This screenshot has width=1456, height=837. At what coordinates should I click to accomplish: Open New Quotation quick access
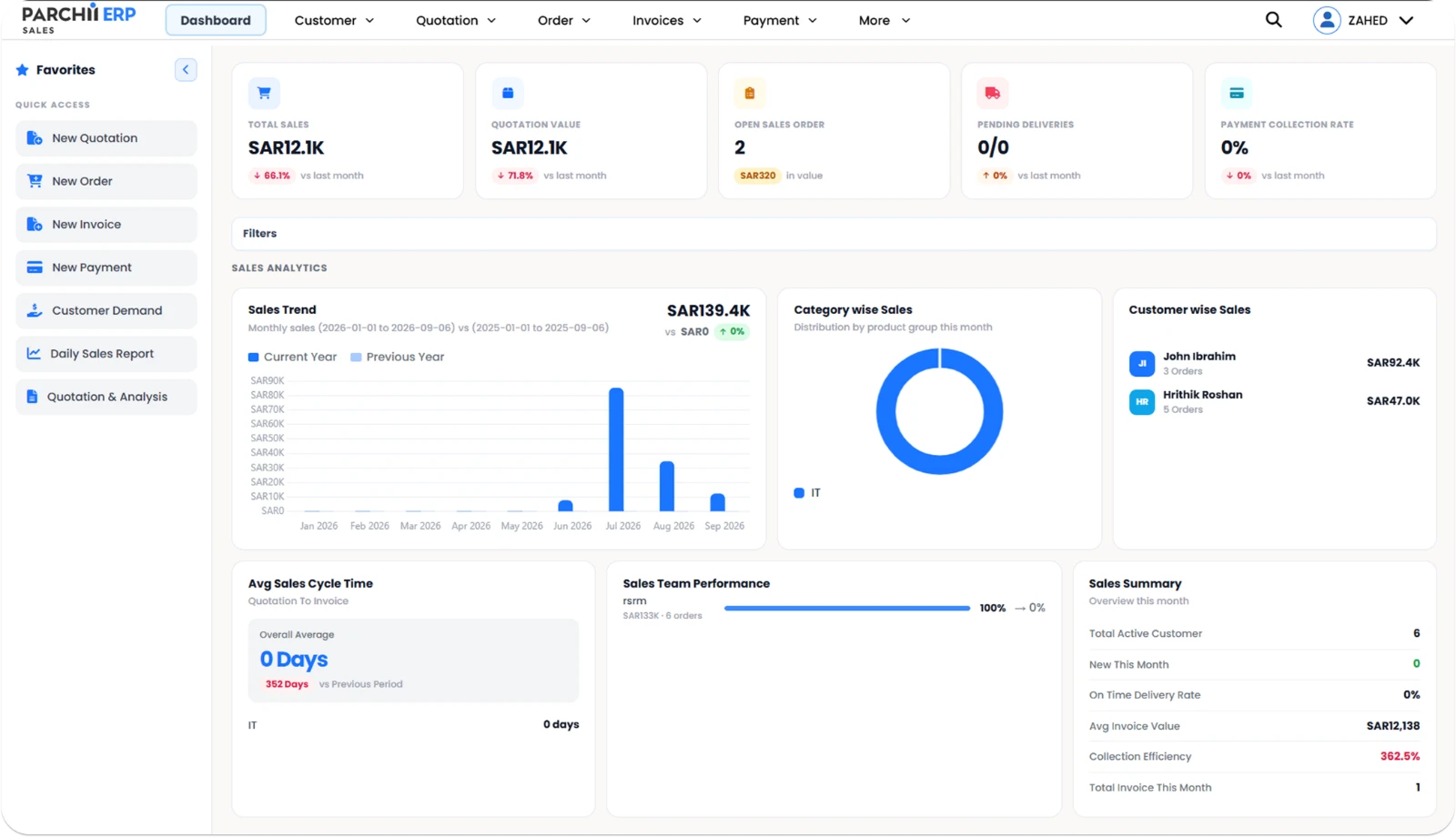pyautogui.click(x=106, y=138)
